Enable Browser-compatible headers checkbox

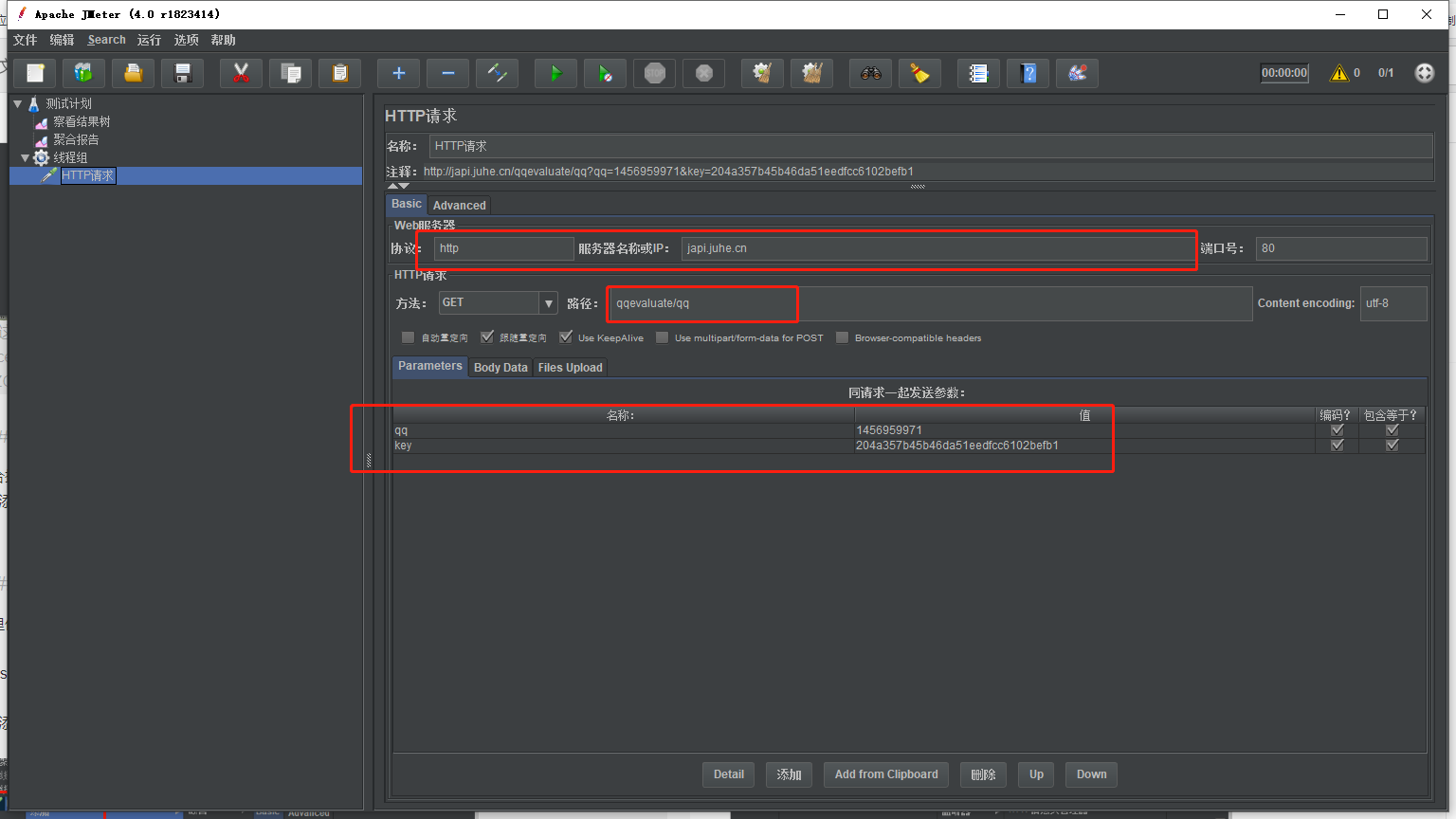pos(842,337)
